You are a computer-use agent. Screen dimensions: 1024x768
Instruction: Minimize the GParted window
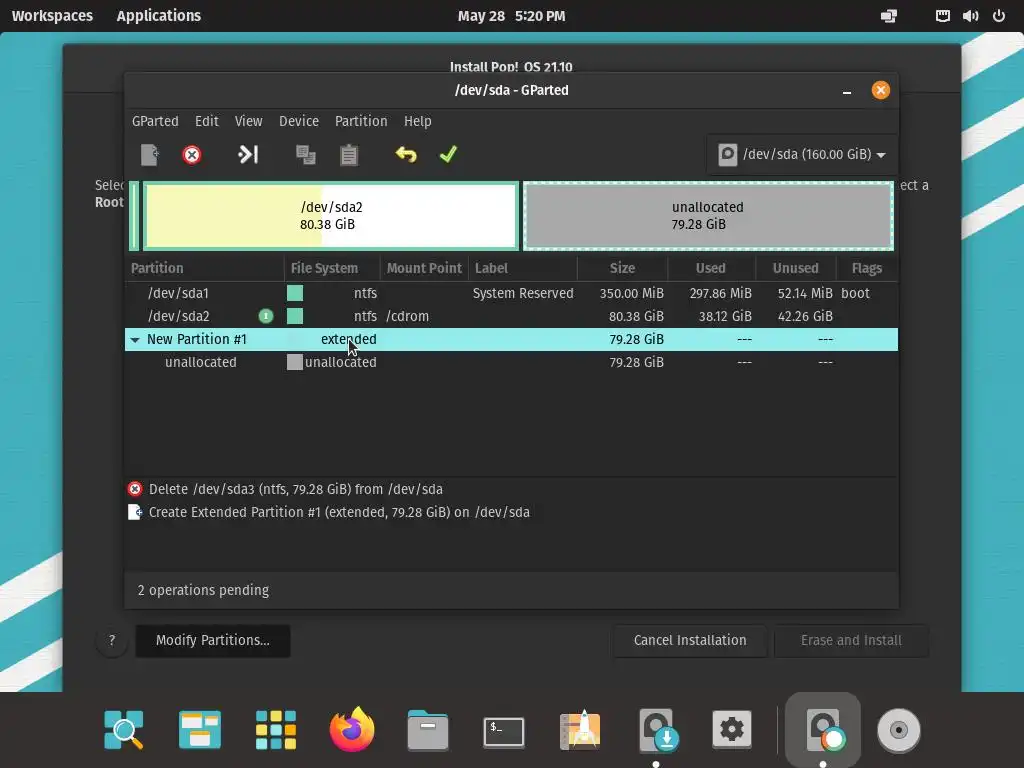pyautogui.click(x=847, y=91)
